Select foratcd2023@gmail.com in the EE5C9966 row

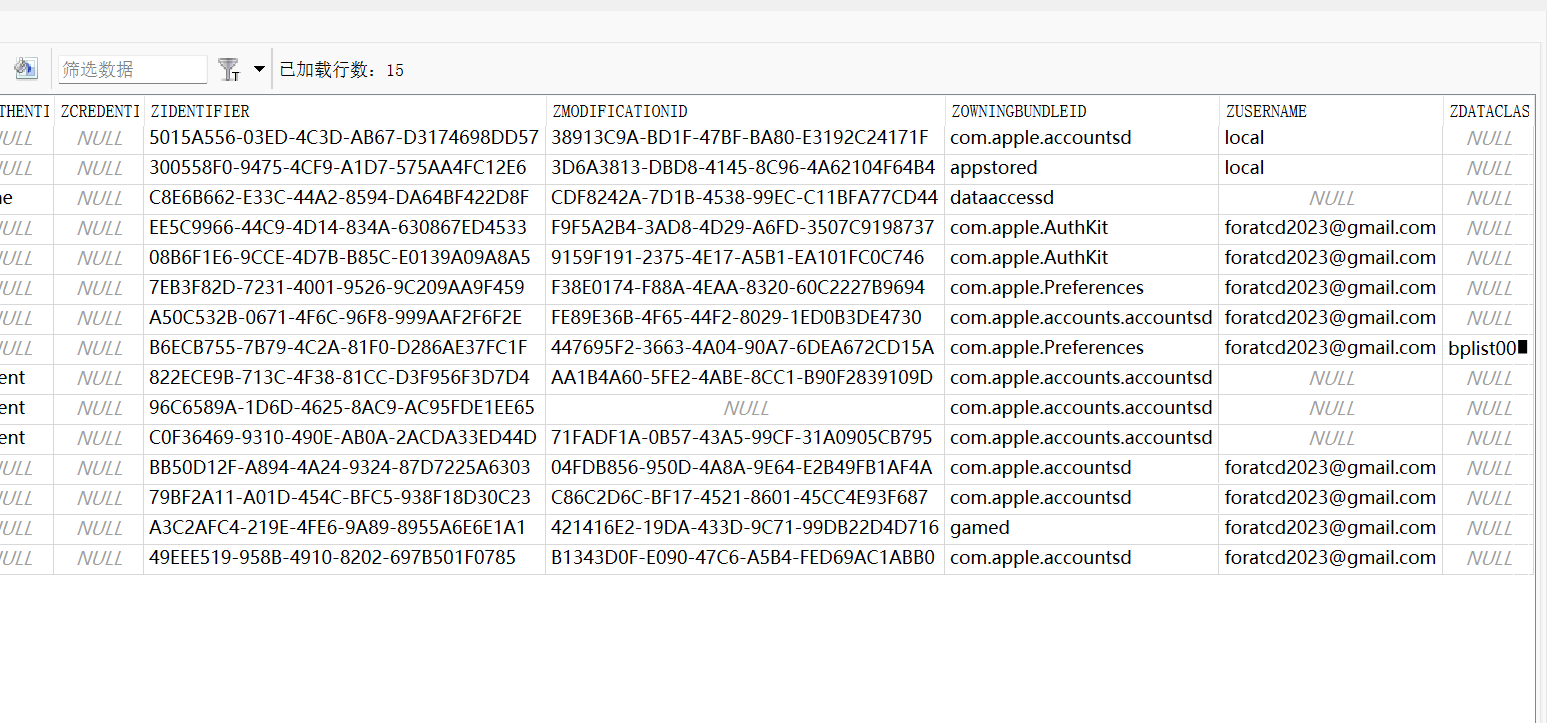click(x=1330, y=228)
